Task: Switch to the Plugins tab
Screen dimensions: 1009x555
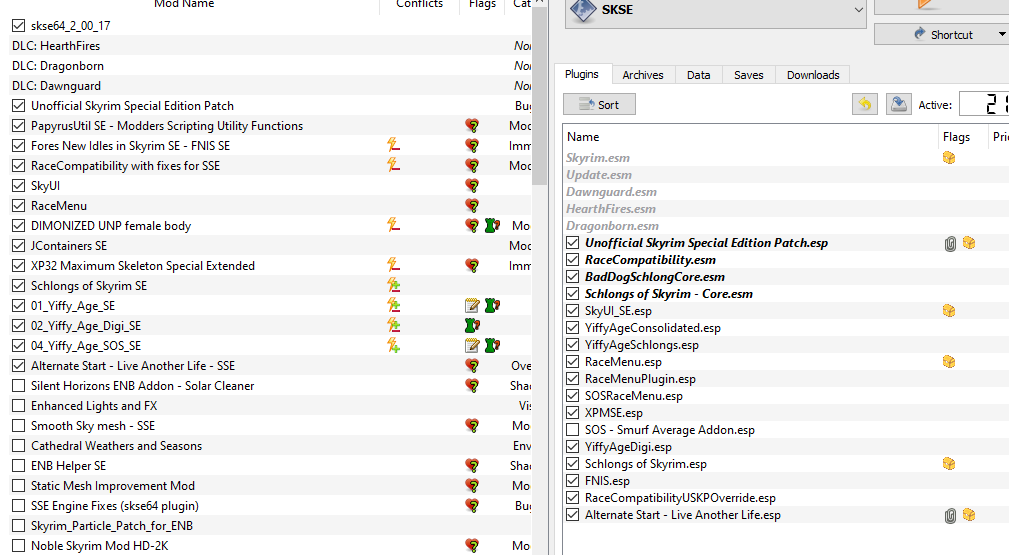Action: 582,74
